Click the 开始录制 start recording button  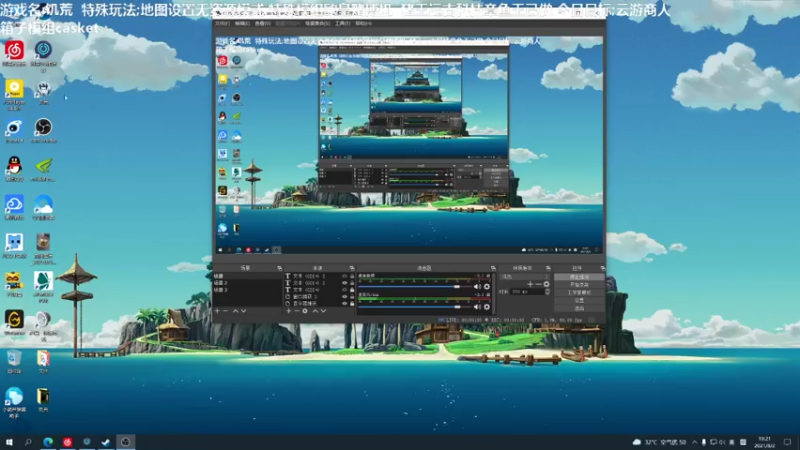click(x=580, y=285)
